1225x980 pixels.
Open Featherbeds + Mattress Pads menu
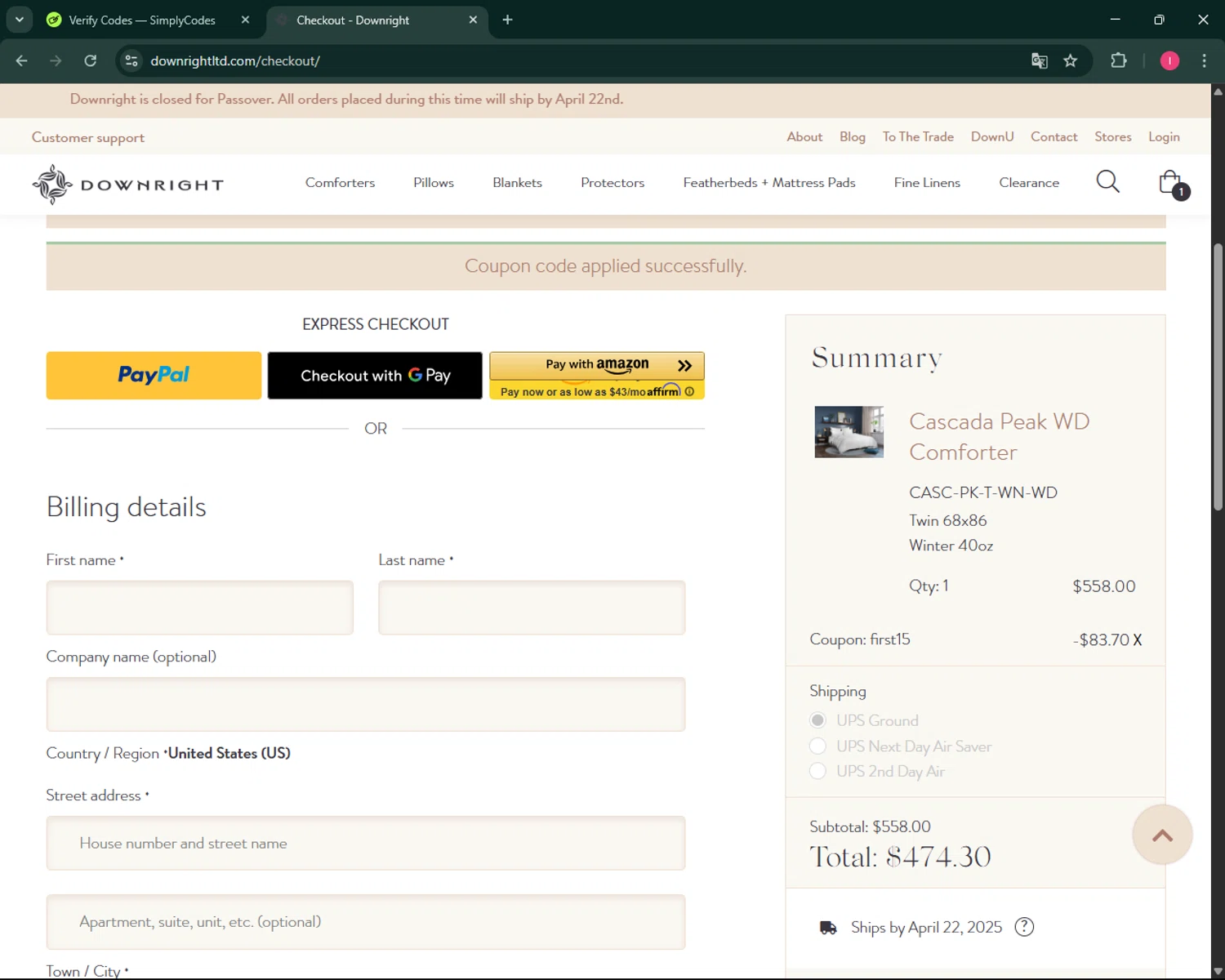coord(769,183)
